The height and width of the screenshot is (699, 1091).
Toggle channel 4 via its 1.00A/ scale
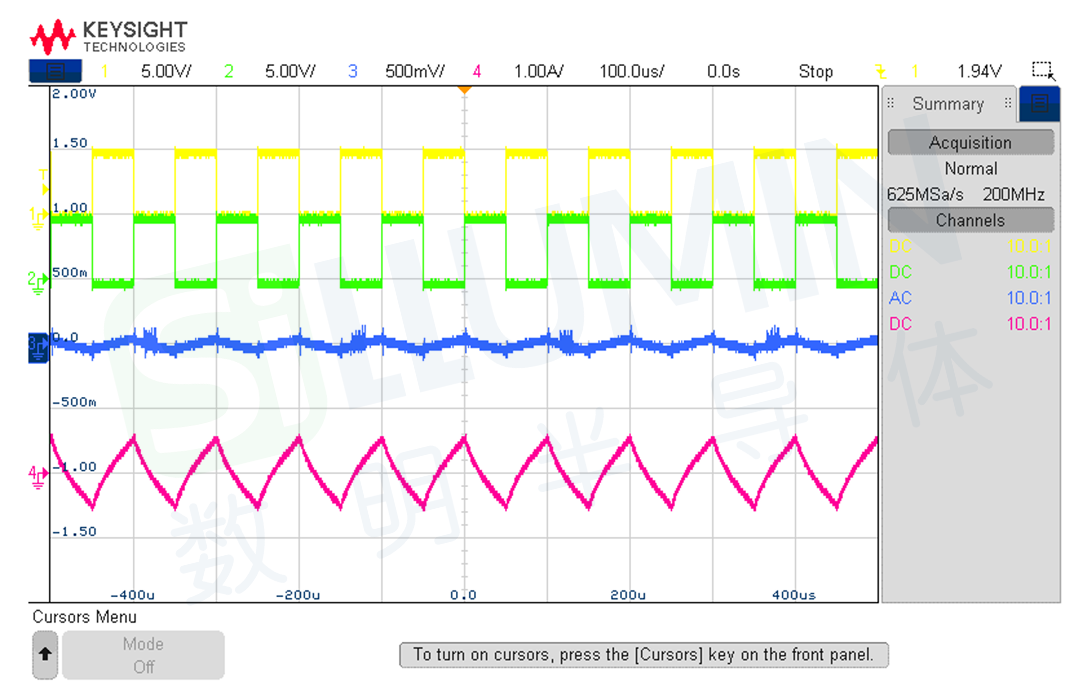[539, 71]
